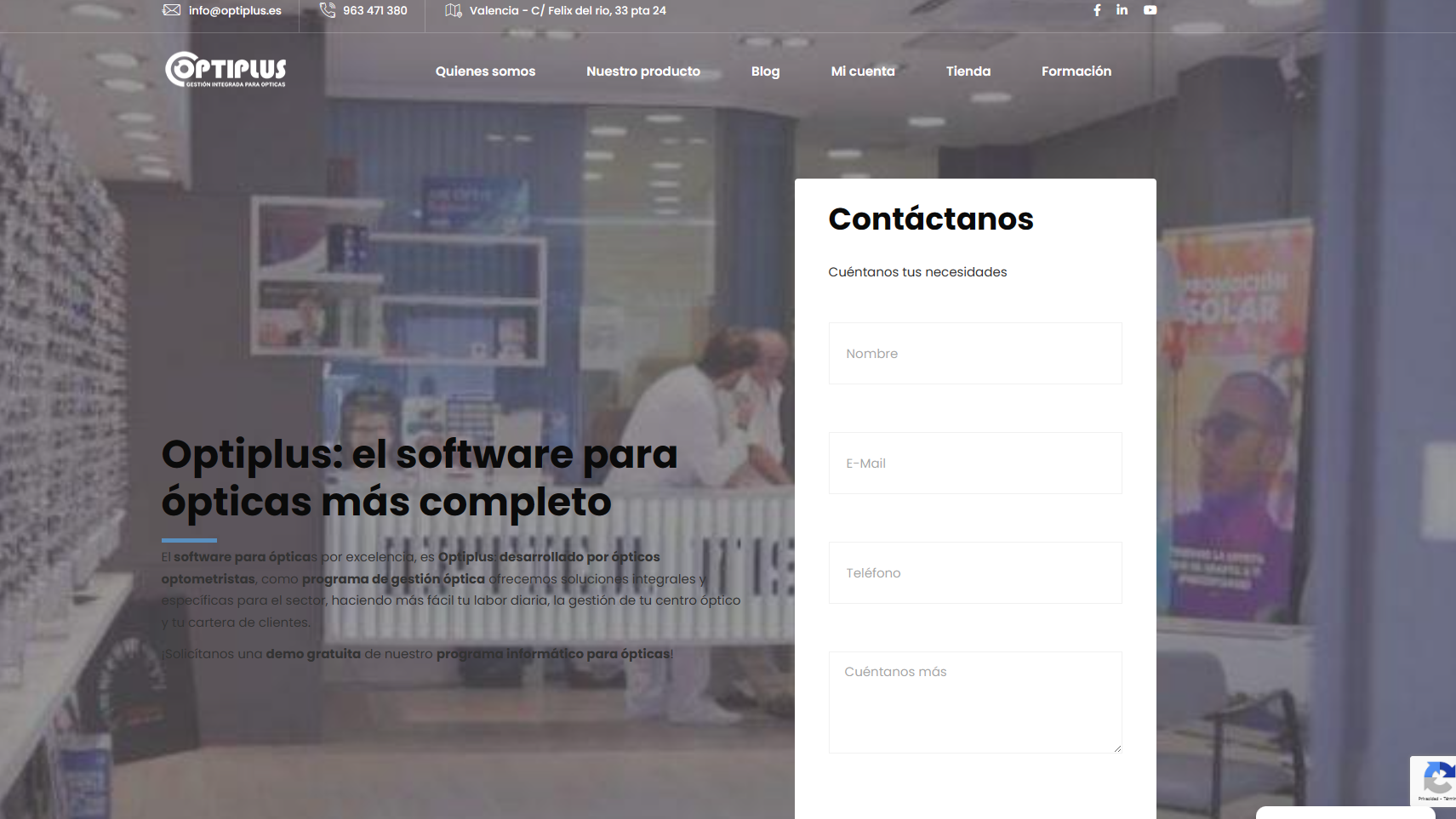This screenshot has width=1456, height=819.
Task: Open the Nuestro producto menu
Action: coord(643,71)
